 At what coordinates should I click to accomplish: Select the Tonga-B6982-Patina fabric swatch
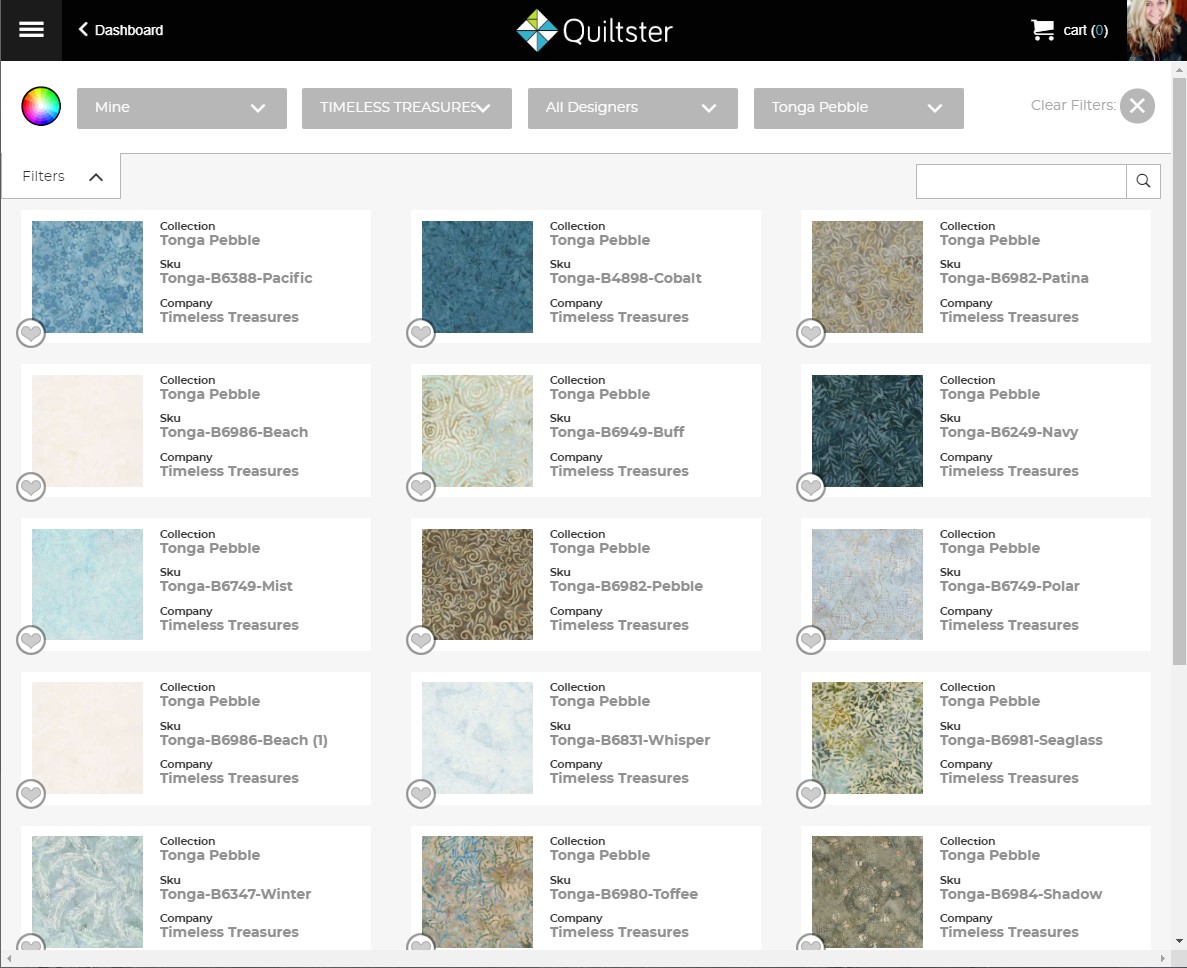[x=867, y=277]
